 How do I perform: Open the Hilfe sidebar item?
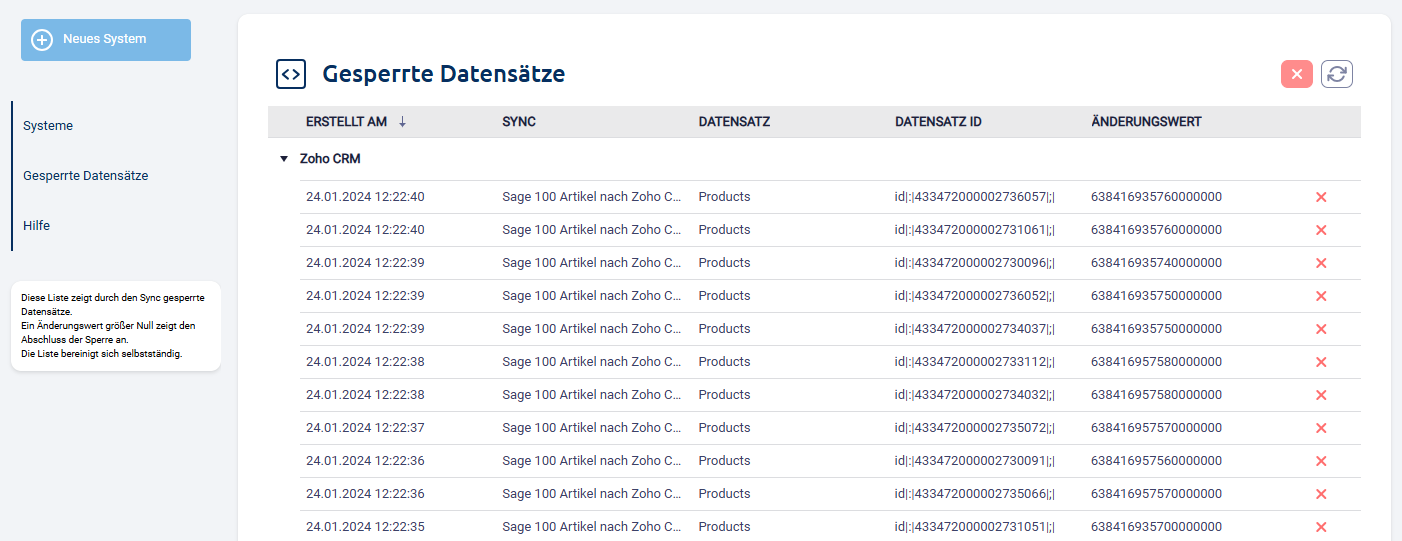(x=37, y=226)
